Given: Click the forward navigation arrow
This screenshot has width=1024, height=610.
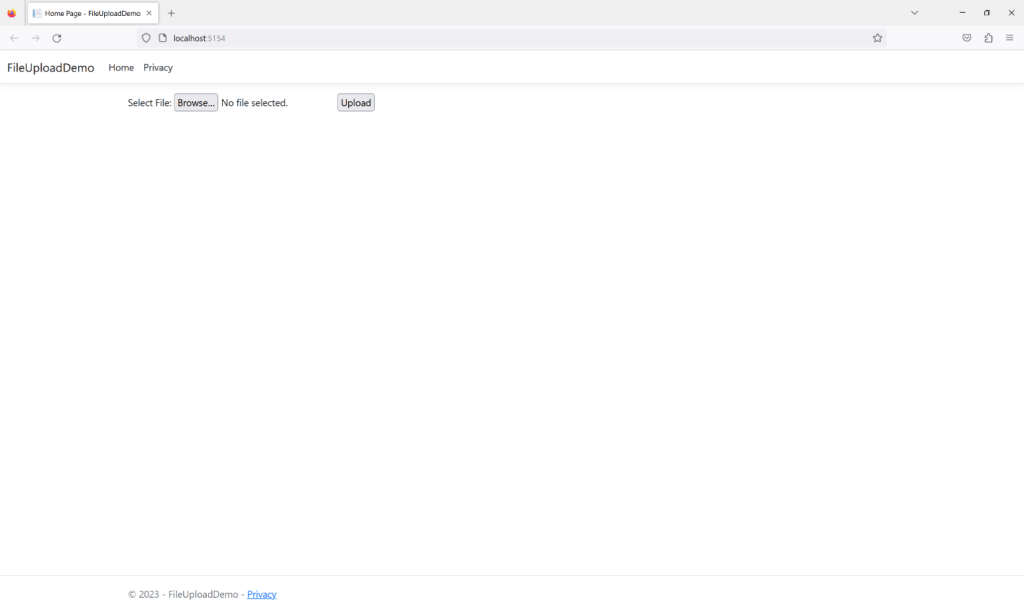Looking at the screenshot, I should (35, 38).
